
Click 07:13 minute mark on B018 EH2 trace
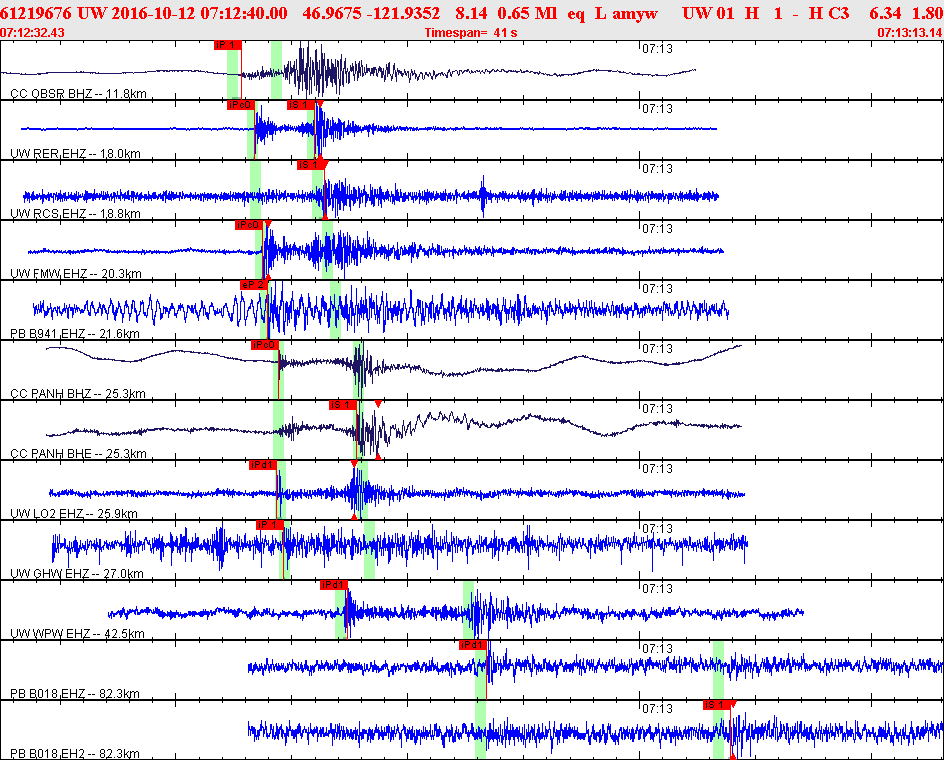(657, 708)
